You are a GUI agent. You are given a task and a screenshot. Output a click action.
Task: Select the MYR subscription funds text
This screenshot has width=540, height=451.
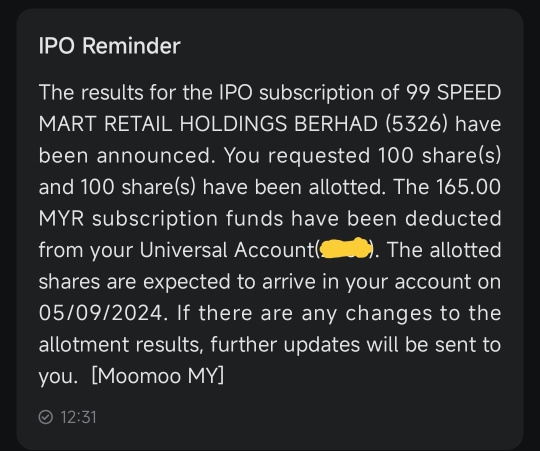pyautogui.click(x=160, y=219)
